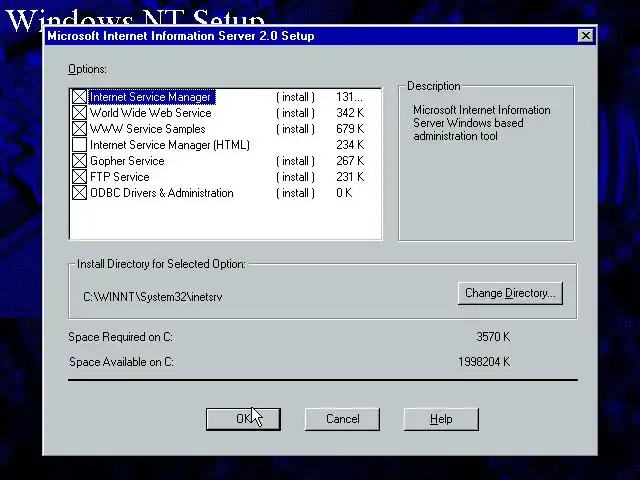Screen dimensions: 640x480
Task: Click the Space Required on C: label
Action: (x=120, y=337)
